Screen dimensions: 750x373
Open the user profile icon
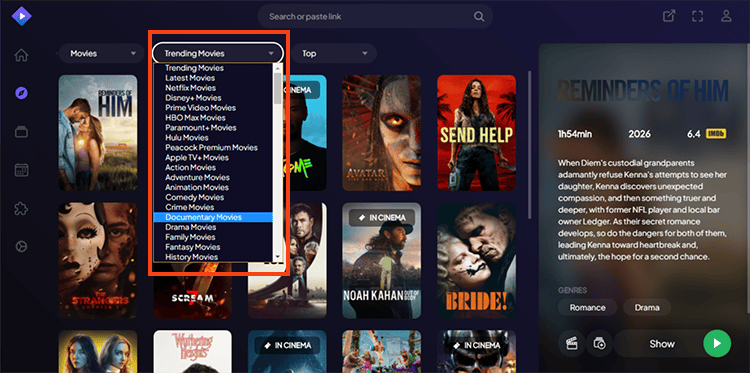tap(726, 16)
